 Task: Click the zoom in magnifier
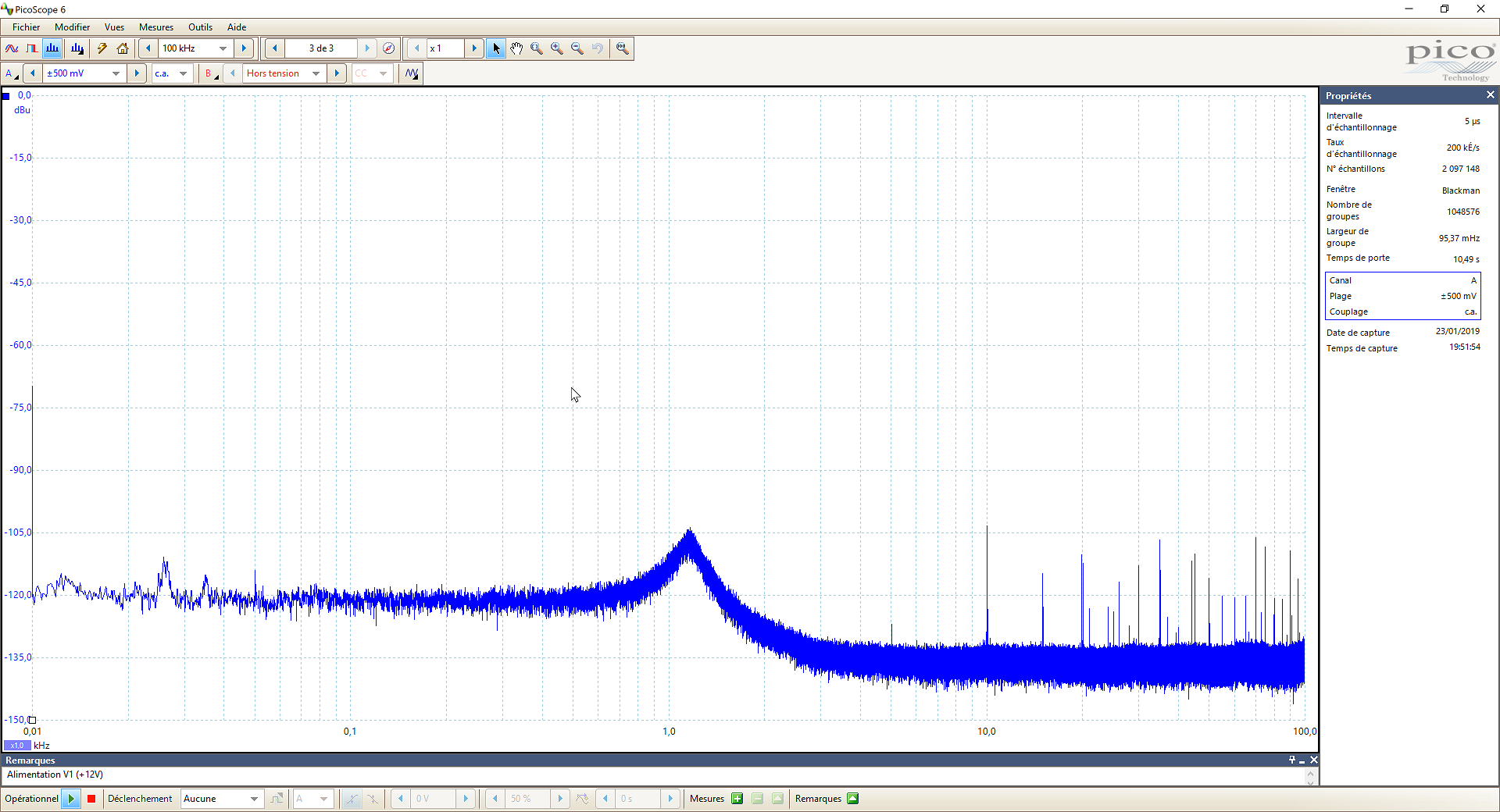coord(557,48)
